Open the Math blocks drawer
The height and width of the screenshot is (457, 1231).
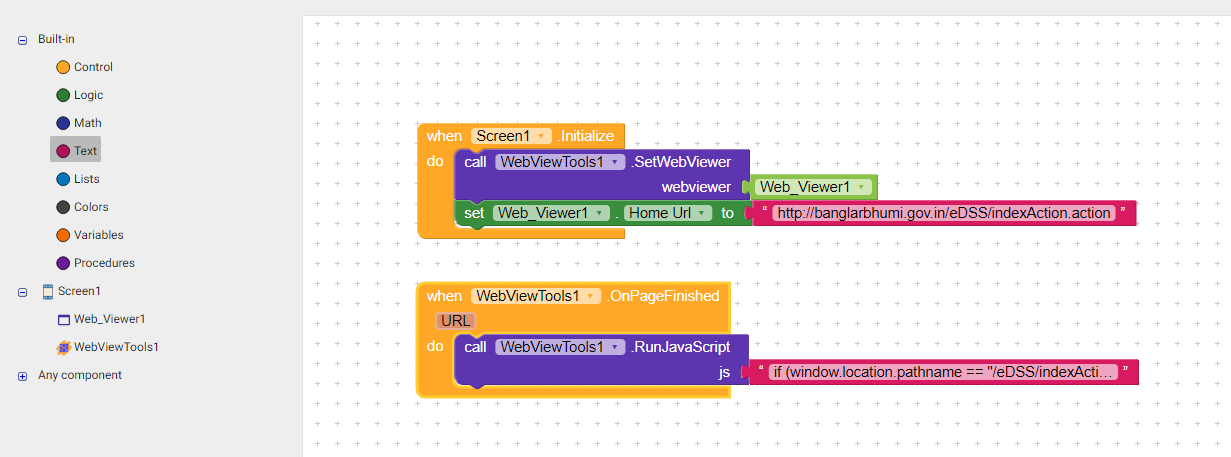click(x=79, y=123)
